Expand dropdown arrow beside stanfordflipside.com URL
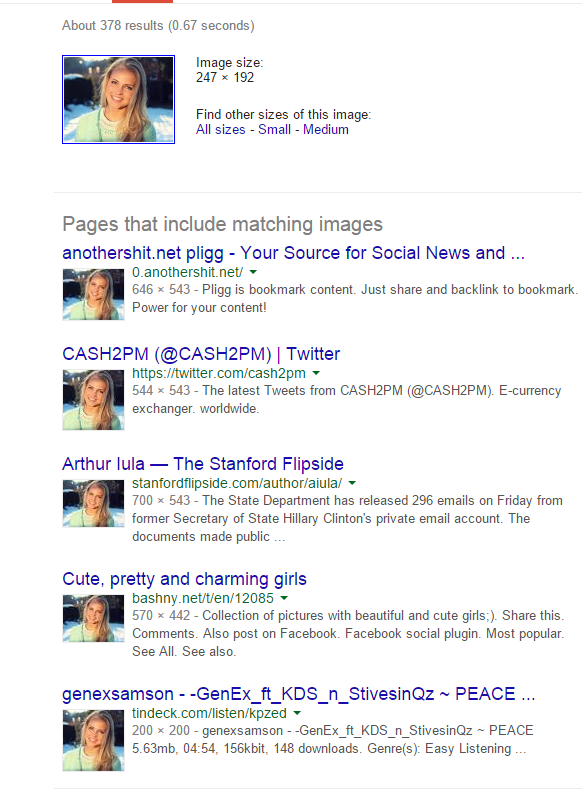Image resolution: width=582 pixels, height=796 pixels. [x=352, y=483]
